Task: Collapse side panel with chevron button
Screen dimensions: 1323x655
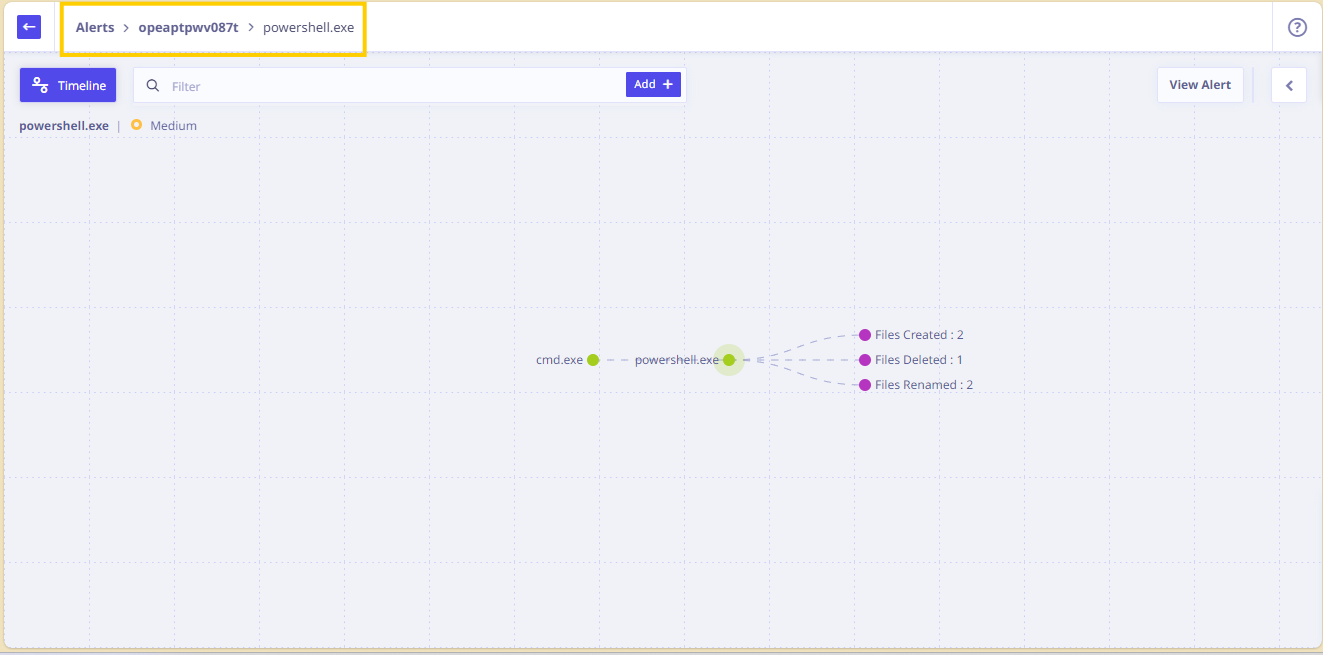Action: click(x=1289, y=85)
